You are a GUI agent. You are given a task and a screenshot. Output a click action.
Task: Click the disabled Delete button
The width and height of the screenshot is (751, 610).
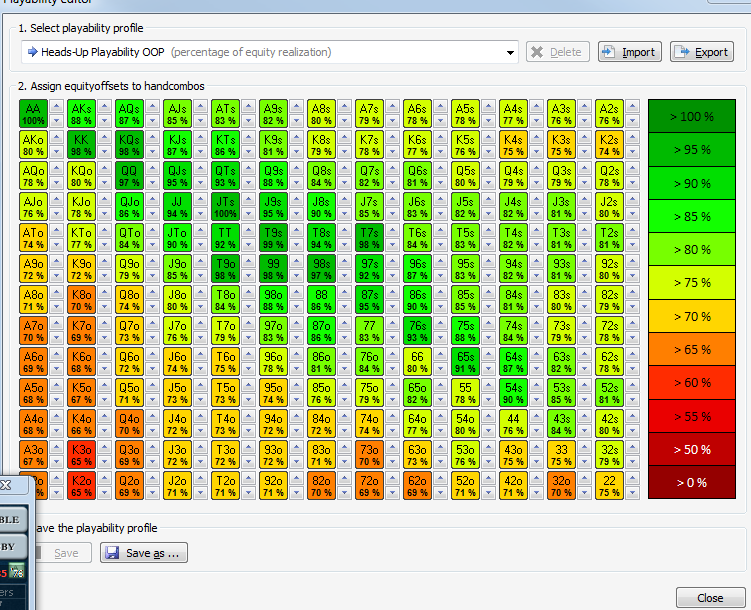(x=558, y=52)
